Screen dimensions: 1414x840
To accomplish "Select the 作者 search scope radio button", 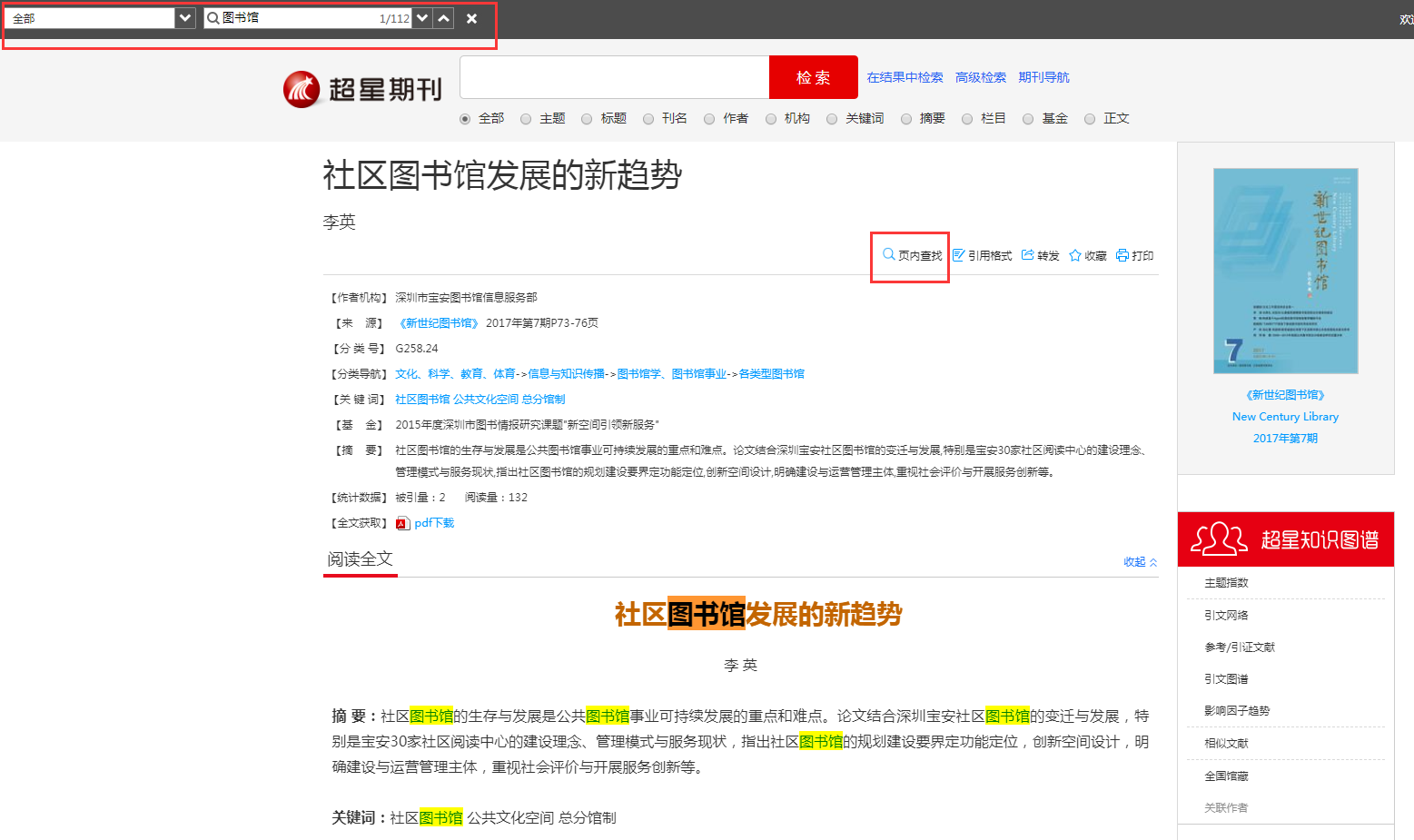I will 708,118.
